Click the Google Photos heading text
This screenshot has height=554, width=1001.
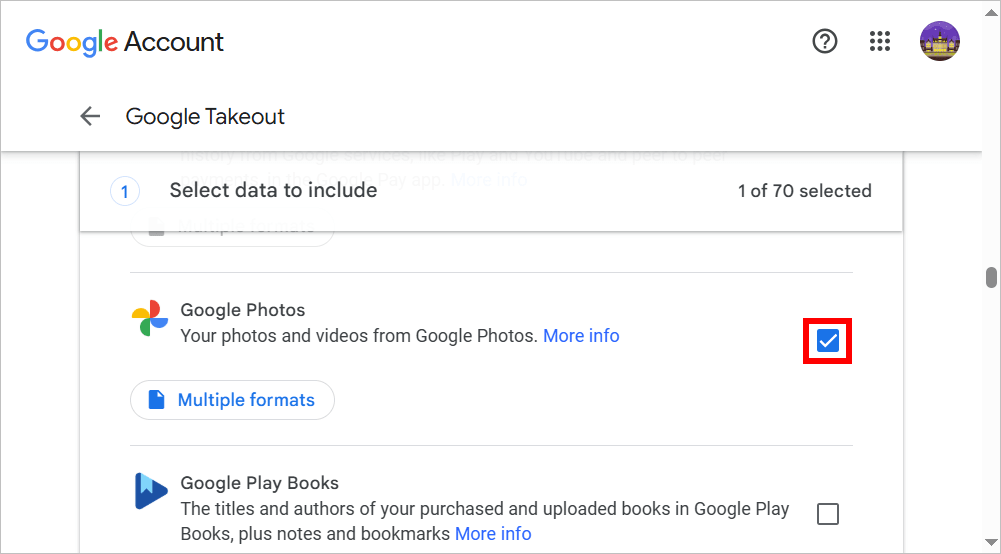pyautogui.click(x=243, y=310)
